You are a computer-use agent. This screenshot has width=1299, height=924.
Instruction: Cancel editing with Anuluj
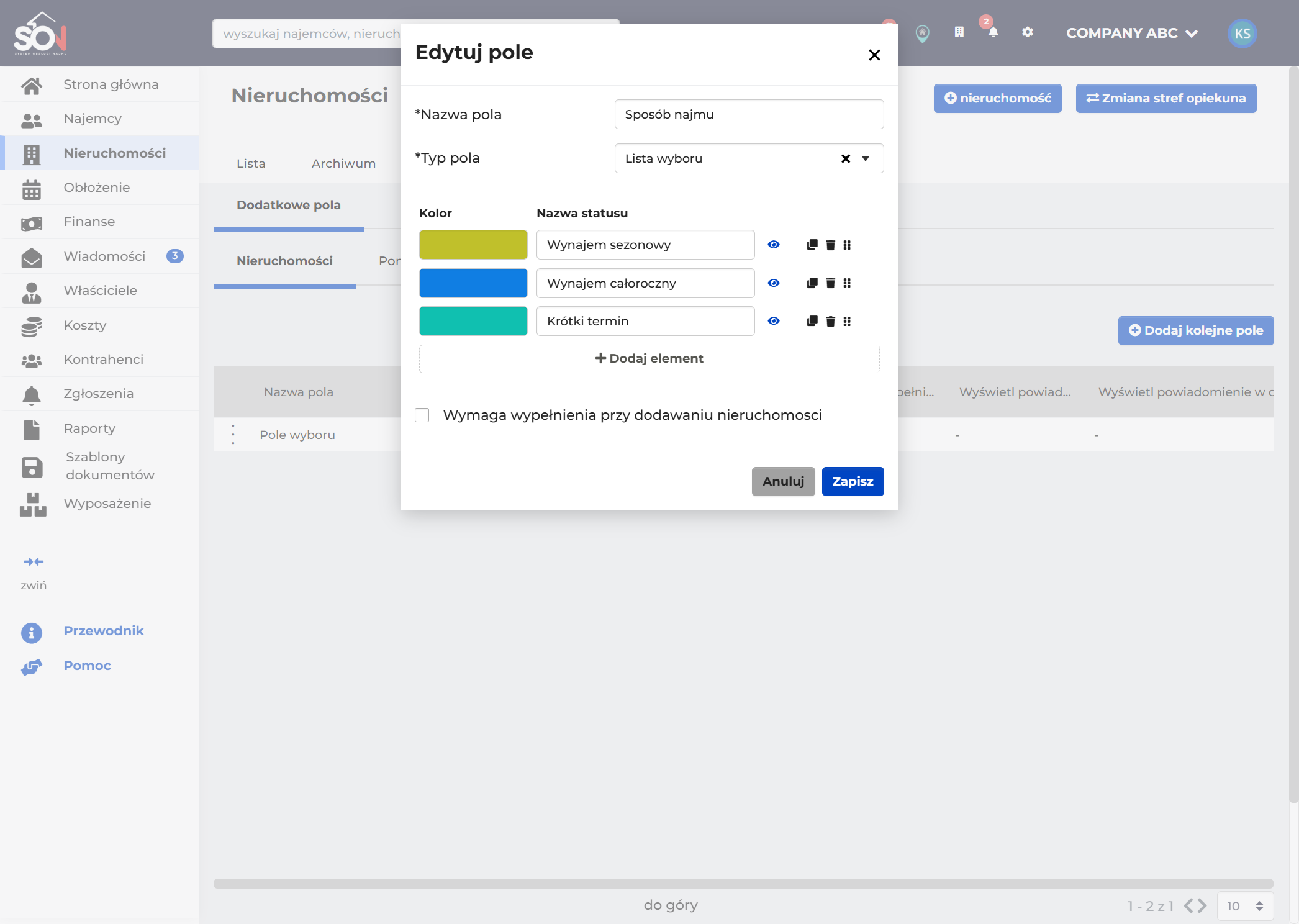pyautogui.click(x=783, y=481)
